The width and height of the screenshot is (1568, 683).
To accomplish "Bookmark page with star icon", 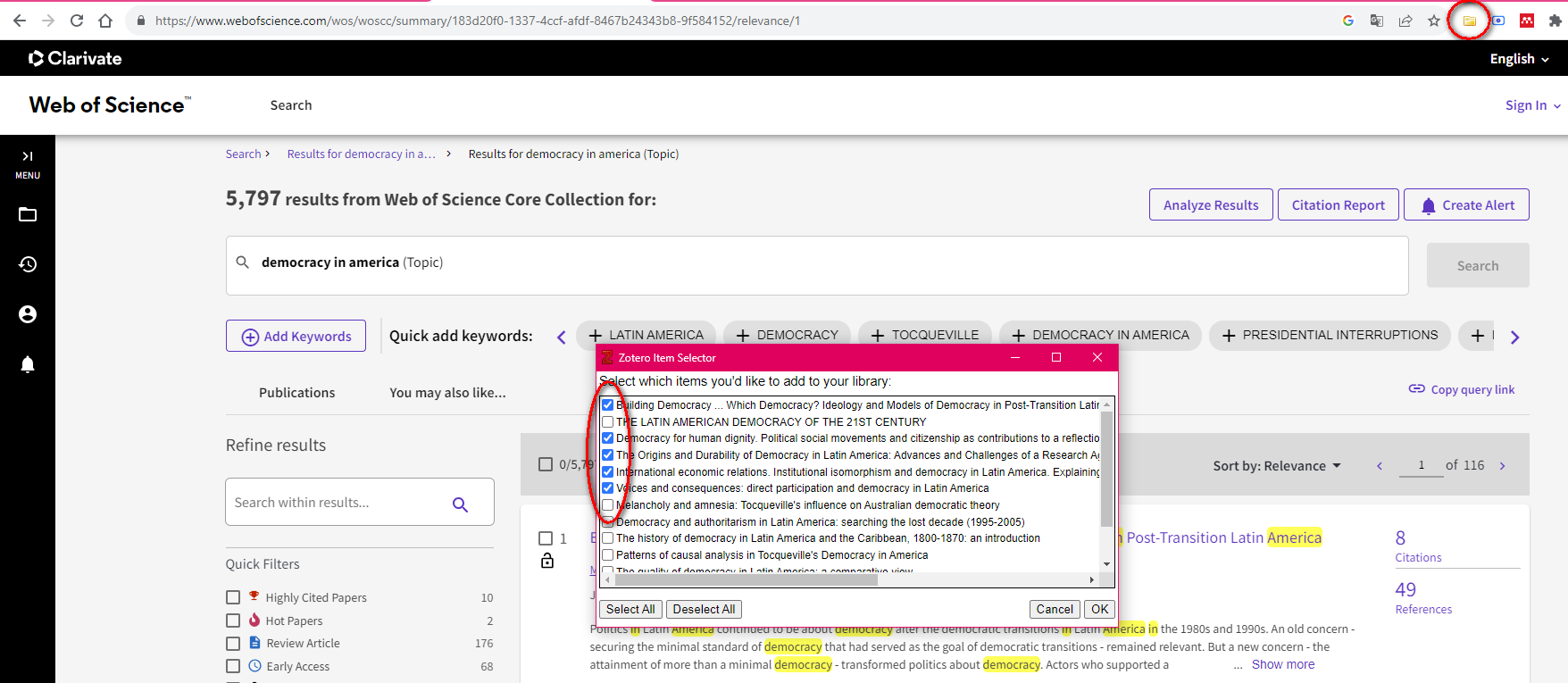I will [1434, 21].
